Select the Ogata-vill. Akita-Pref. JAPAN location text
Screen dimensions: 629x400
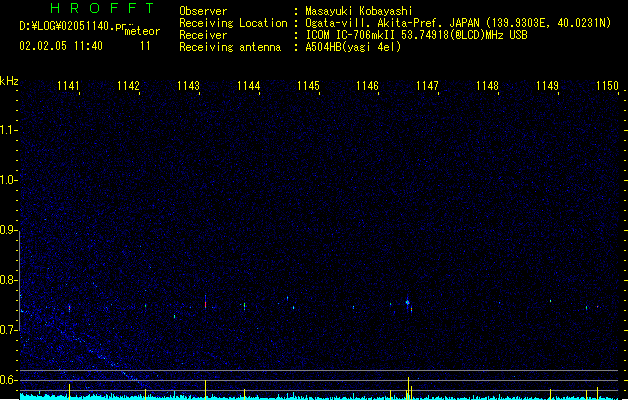(x=392, y=23)
